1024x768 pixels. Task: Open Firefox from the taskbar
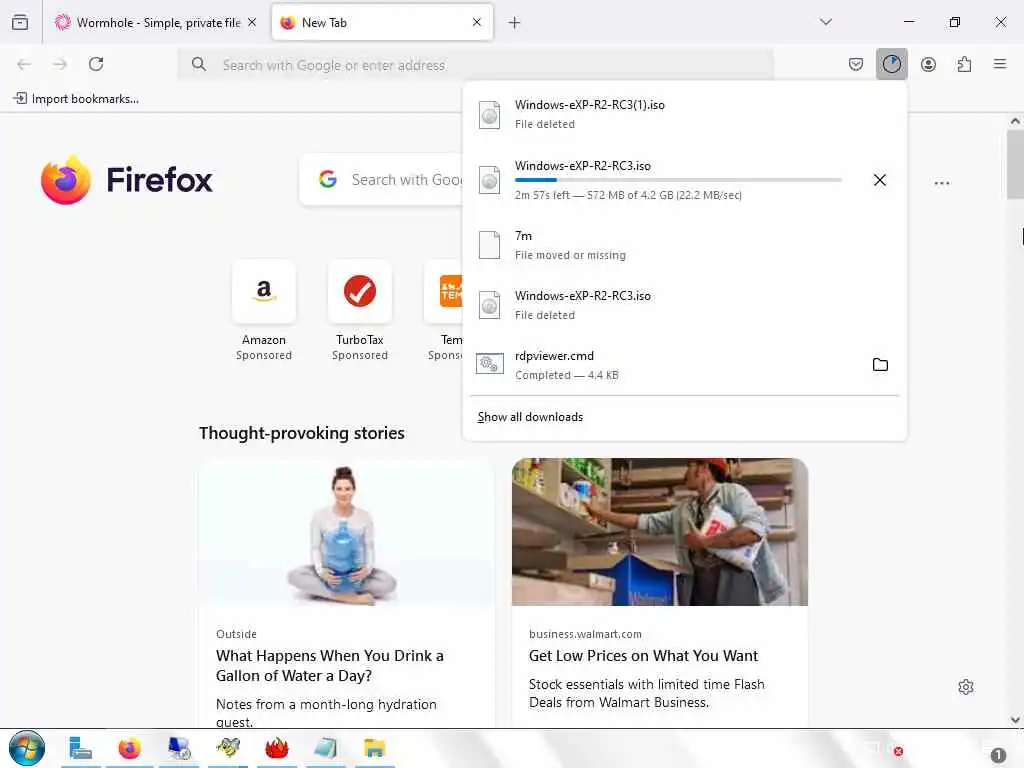129,748
